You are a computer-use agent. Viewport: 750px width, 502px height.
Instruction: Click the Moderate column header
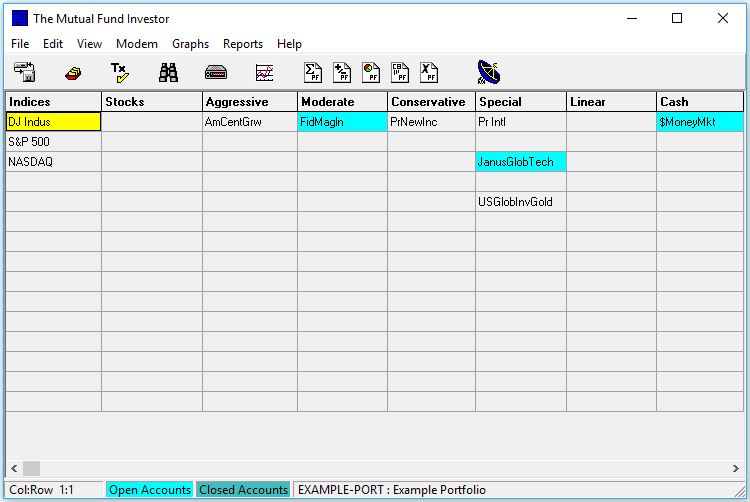(x=342, y=102)
